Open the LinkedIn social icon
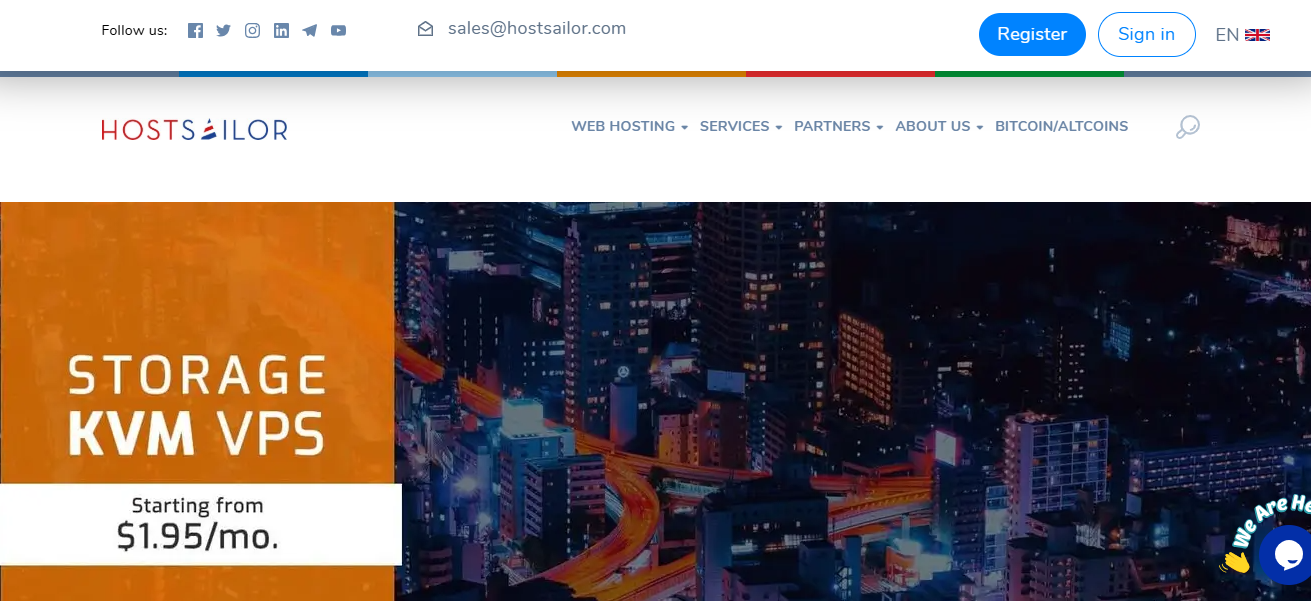The image size is (1311, 601). 281,30
